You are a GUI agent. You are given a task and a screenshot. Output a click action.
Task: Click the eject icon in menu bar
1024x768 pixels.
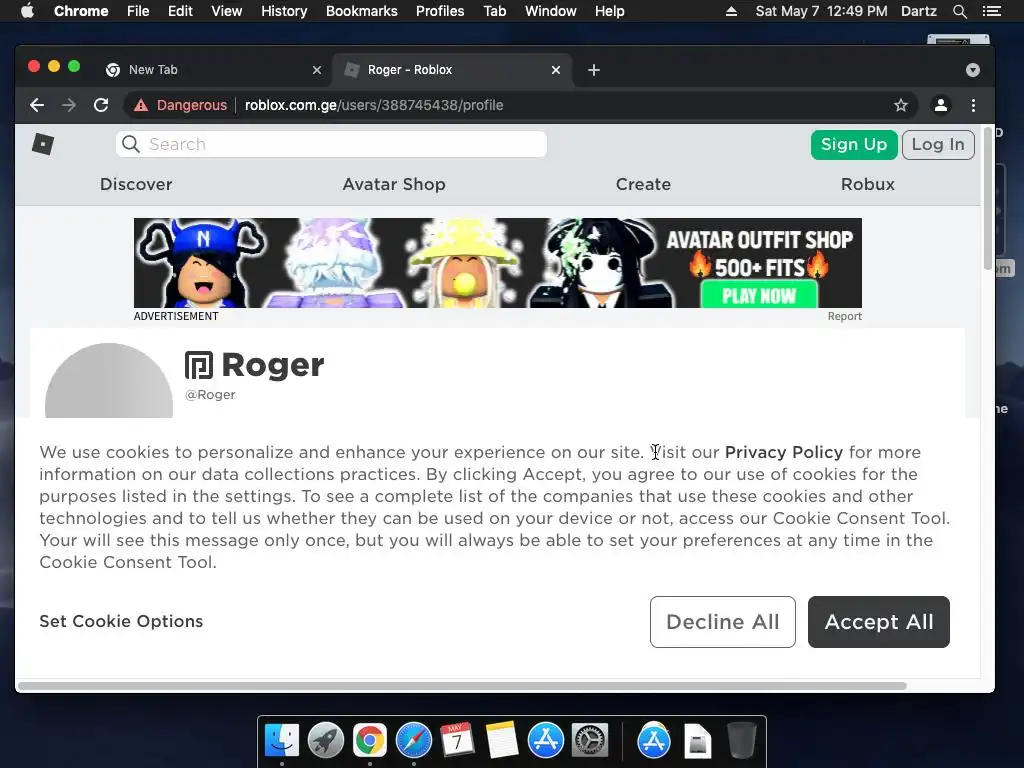click(x=731, y=11)
